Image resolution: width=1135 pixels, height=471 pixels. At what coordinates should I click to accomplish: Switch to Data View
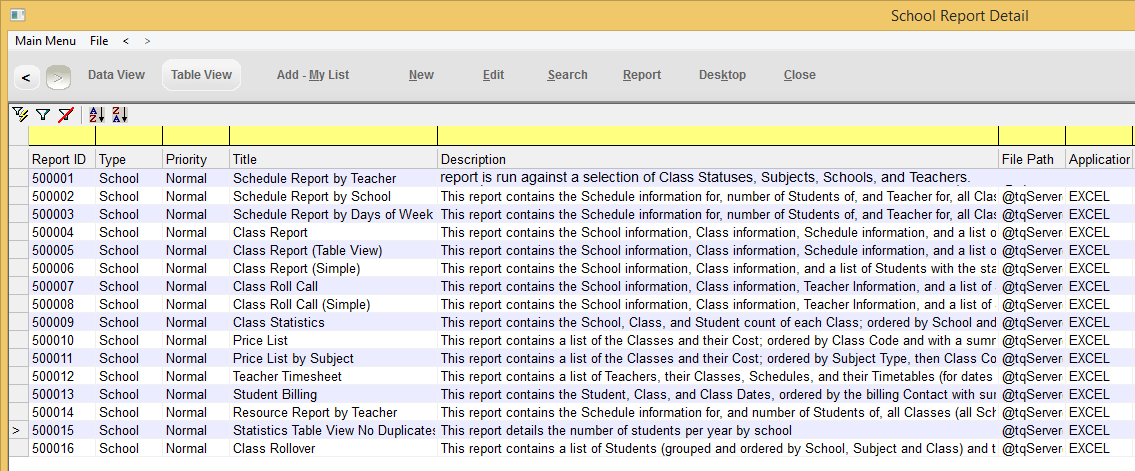point(116,75)
